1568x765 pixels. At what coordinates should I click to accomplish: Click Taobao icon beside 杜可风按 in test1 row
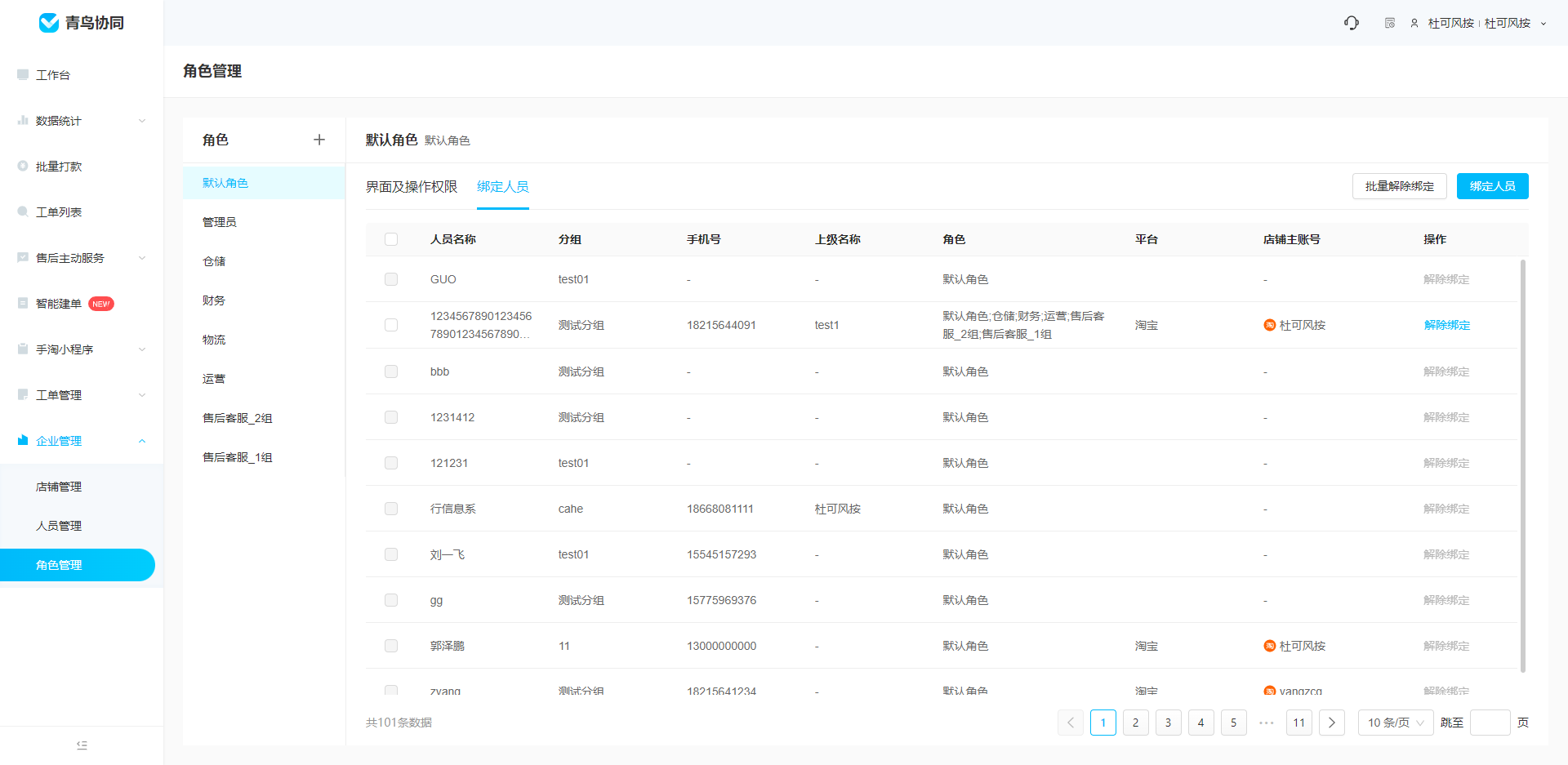[1270, 325]
